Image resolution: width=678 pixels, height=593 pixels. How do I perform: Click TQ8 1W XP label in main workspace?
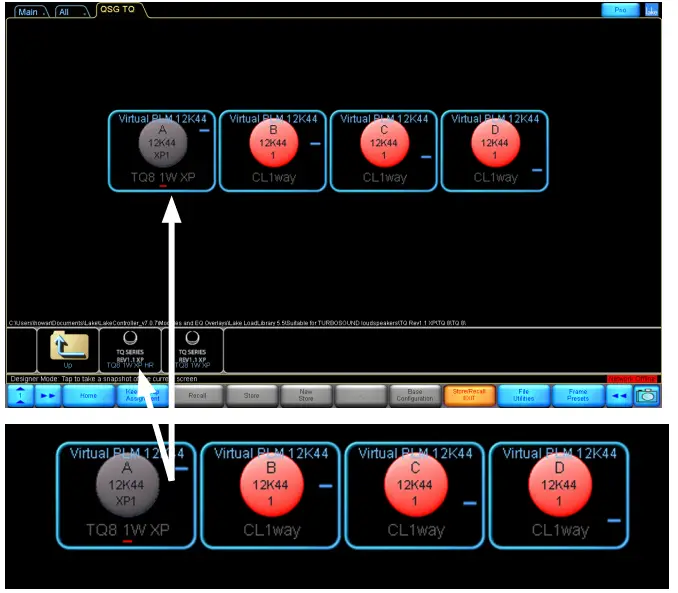click(x=164, y=178)
